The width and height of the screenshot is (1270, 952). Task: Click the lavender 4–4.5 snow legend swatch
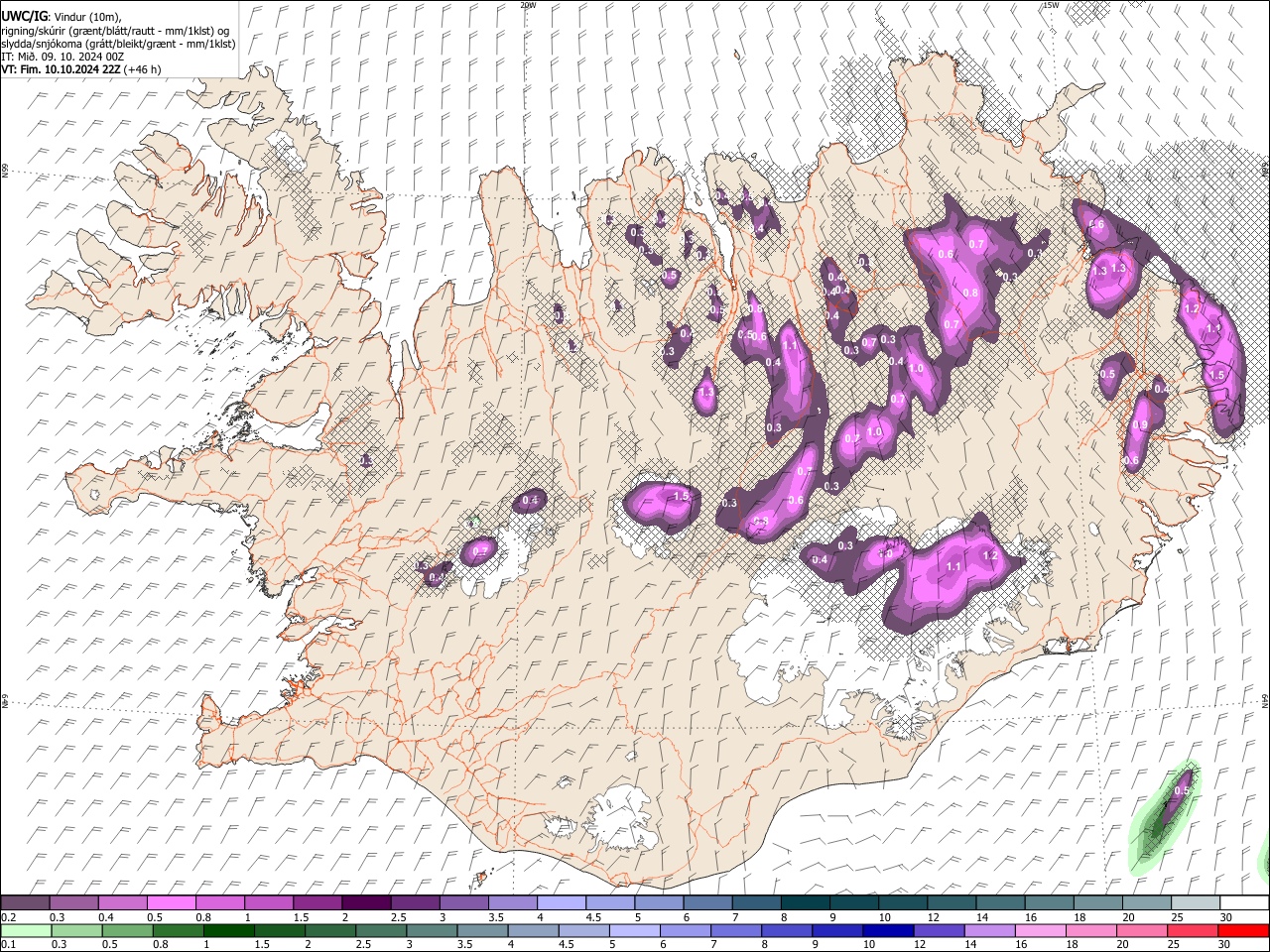pos(562,903)
